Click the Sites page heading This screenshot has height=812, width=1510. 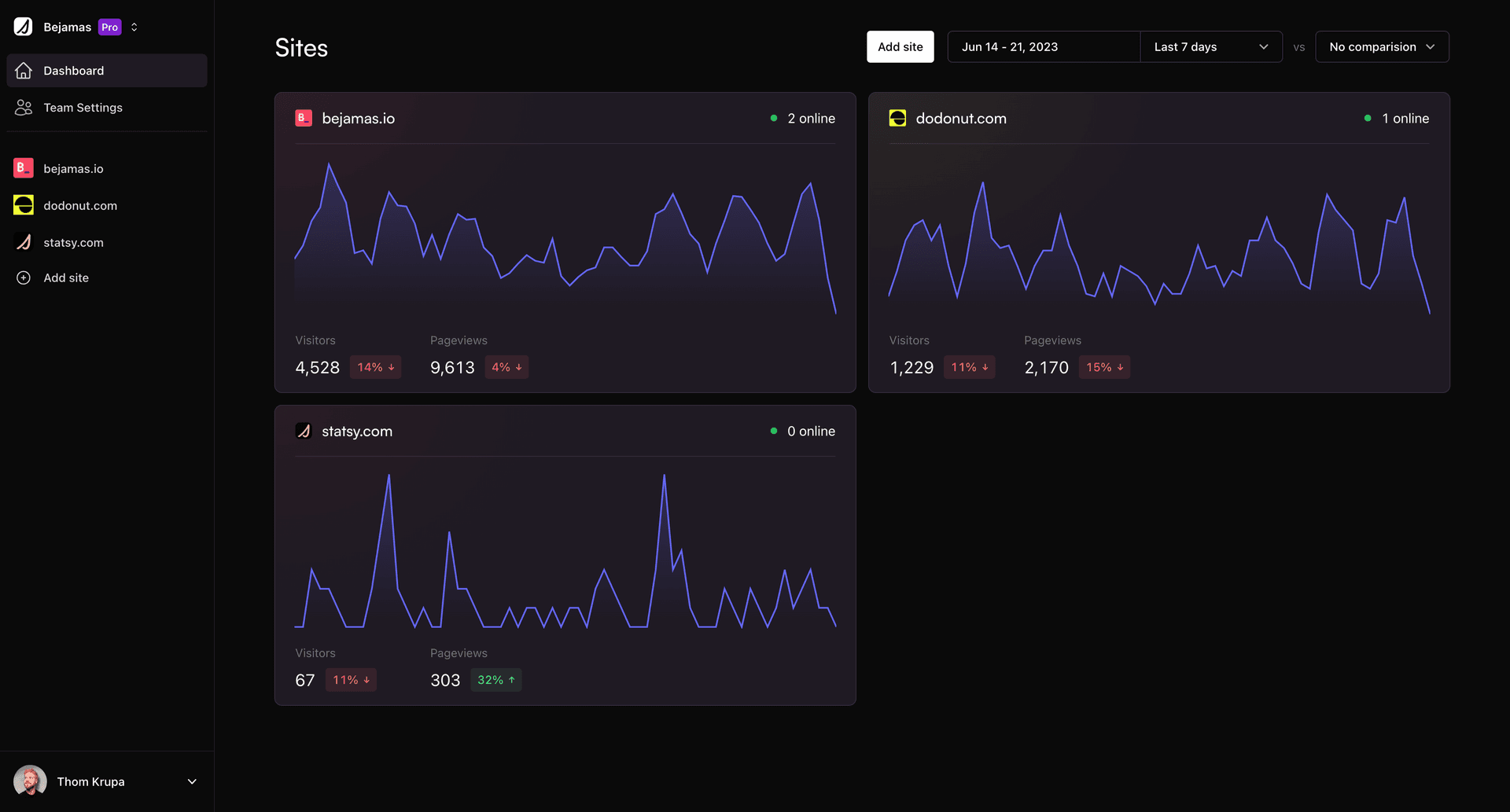[x=301, y=48]
